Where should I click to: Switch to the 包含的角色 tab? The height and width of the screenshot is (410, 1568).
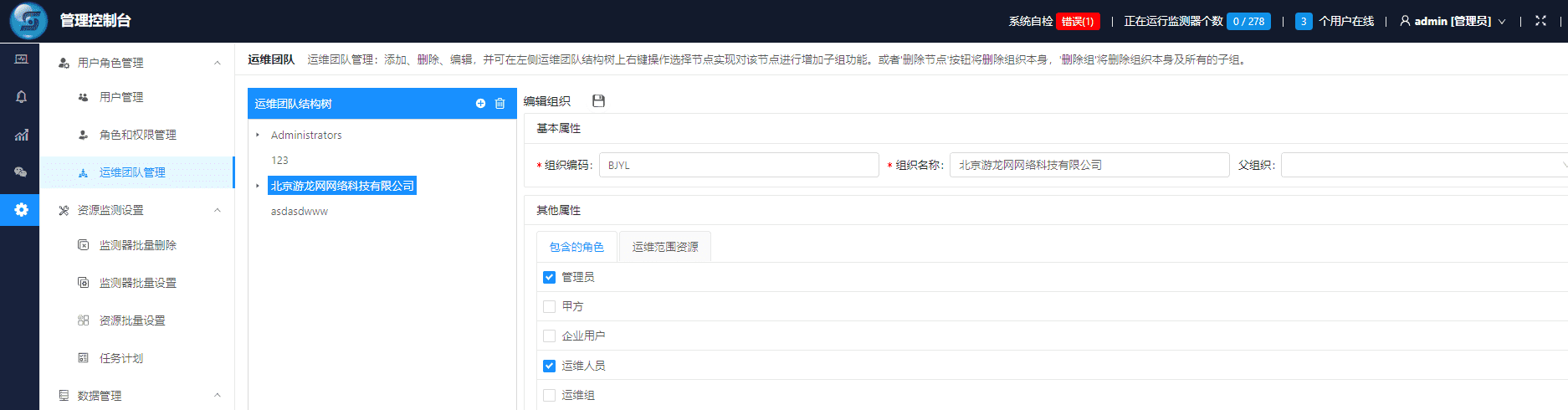(x=576, y=247)
